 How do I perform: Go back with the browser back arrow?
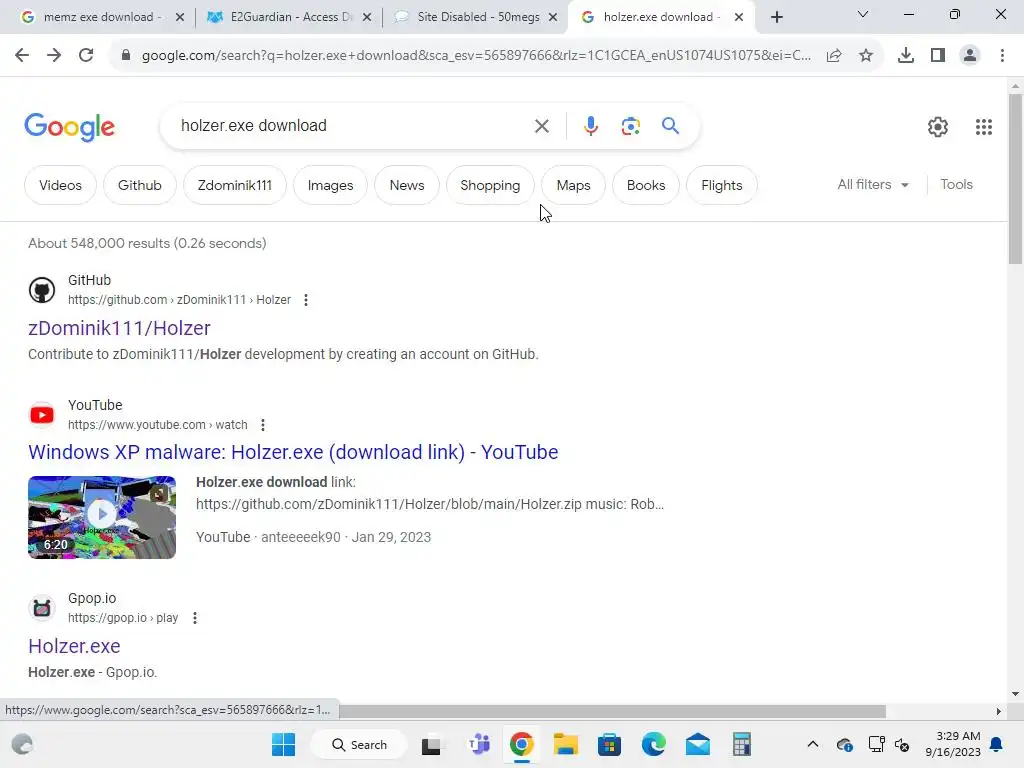pyautogui.click(x=22, y=56)
